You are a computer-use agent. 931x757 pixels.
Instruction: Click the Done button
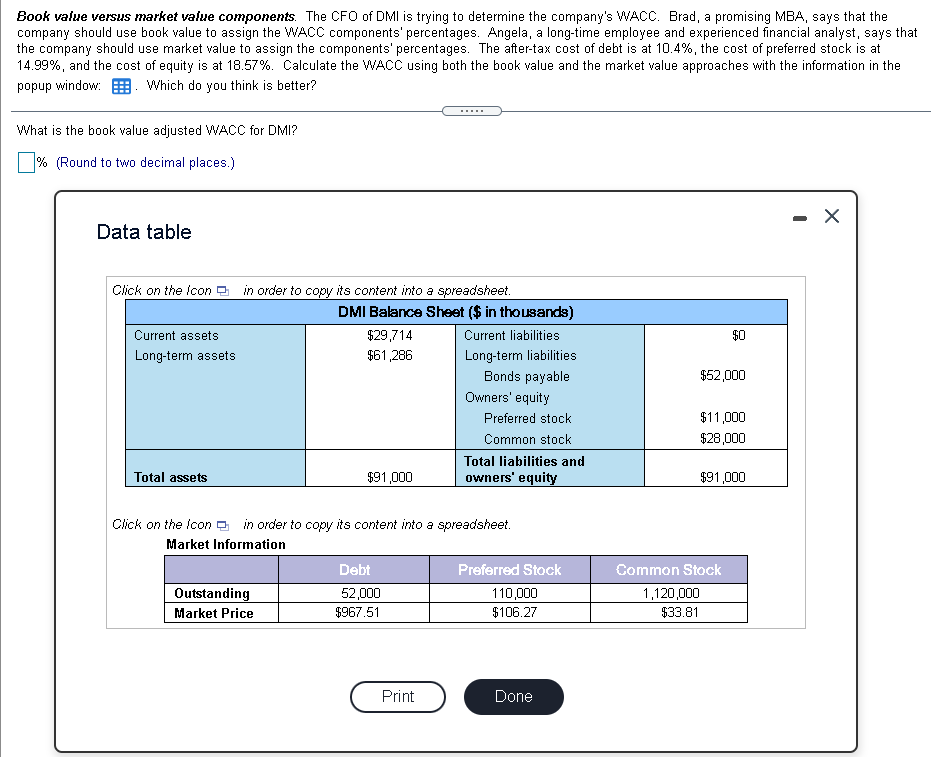pyautogui.click(x=513, y=697)
